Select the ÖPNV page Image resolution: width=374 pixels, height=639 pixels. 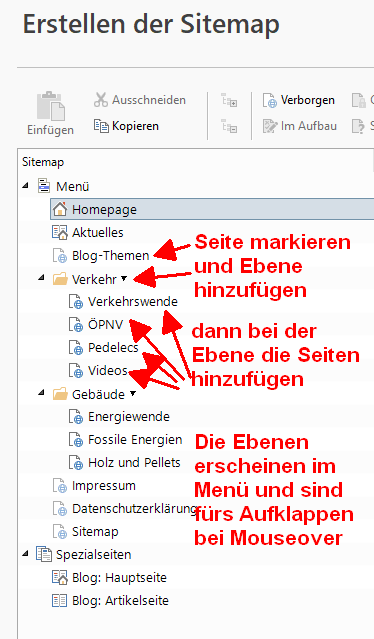[x=106, y=324]
